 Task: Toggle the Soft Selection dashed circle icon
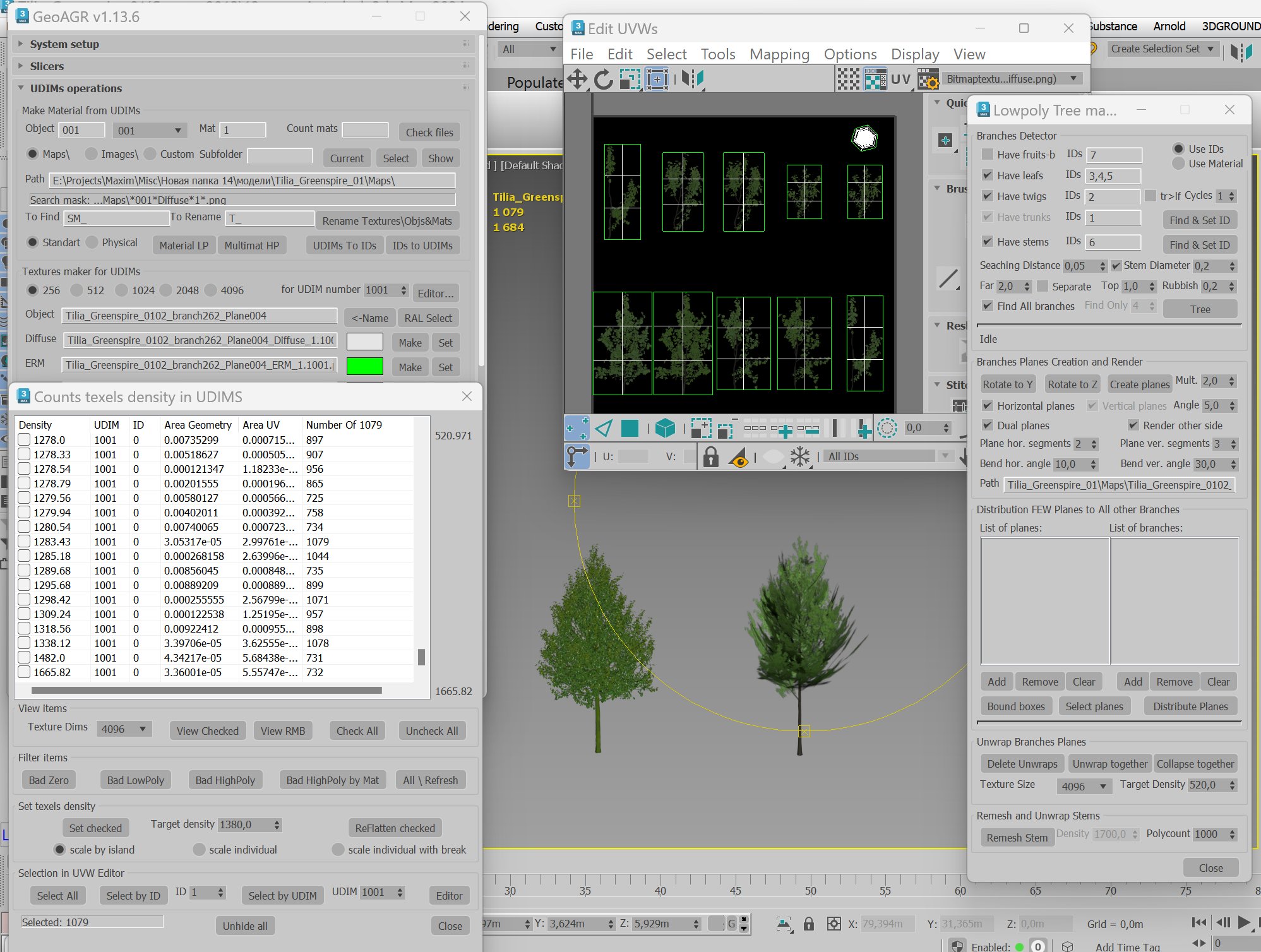(887, 429)
